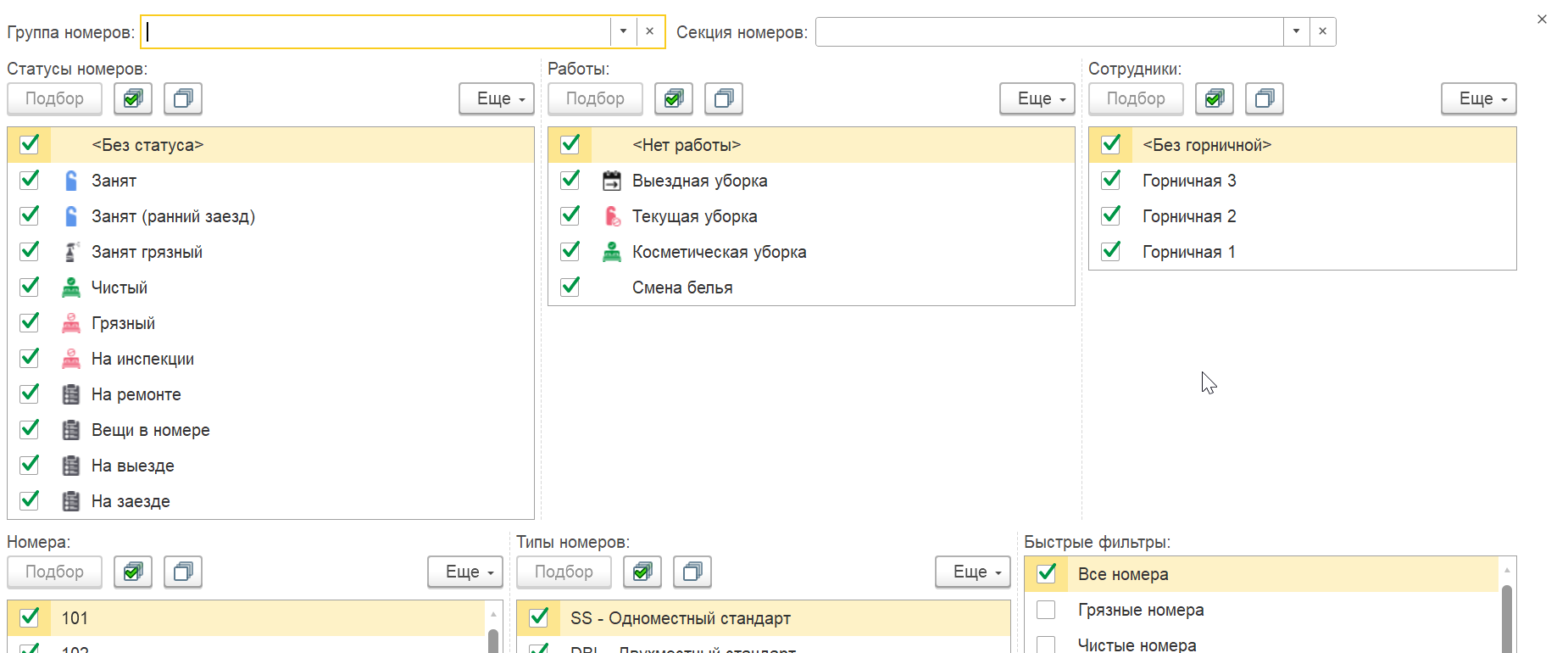Click the На ремонте status icon
Screen dimensions: 1568x653
point(71,394)
